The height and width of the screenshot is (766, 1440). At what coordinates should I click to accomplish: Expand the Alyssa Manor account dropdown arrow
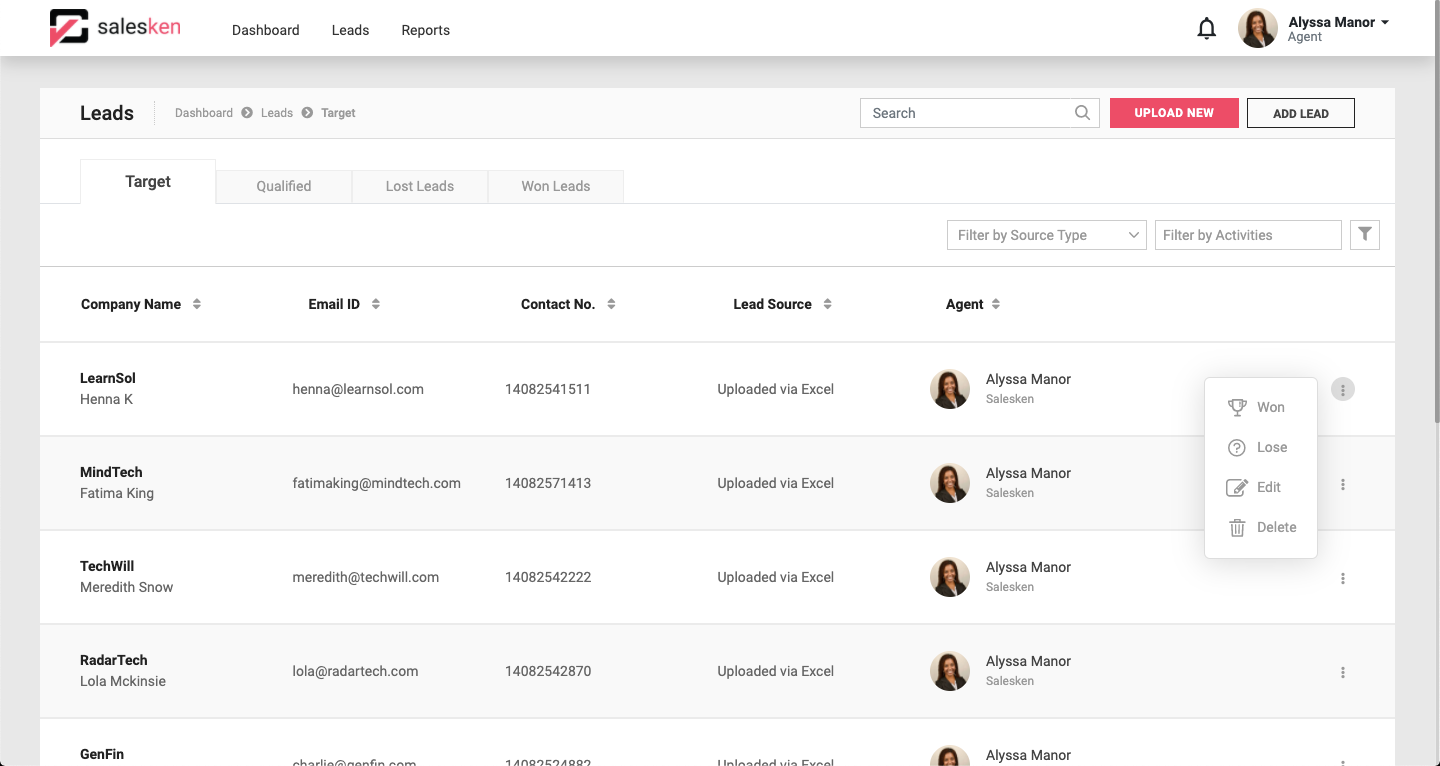[x=1385, y=22]
